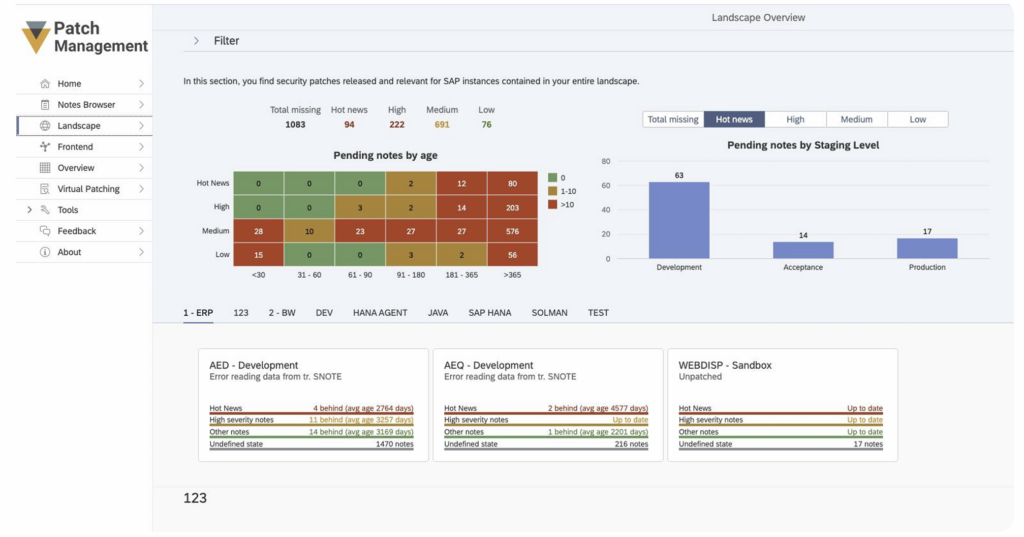The height and width of the screenshot is (537, 1024).
Task: Switch chart to High severity segment
Action: [795, 119]
